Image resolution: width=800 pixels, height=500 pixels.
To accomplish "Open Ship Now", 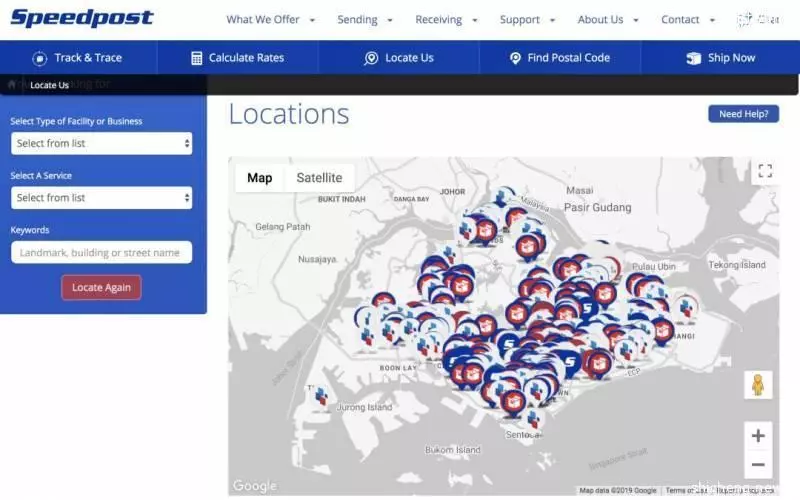I will (x=720, y=58).
